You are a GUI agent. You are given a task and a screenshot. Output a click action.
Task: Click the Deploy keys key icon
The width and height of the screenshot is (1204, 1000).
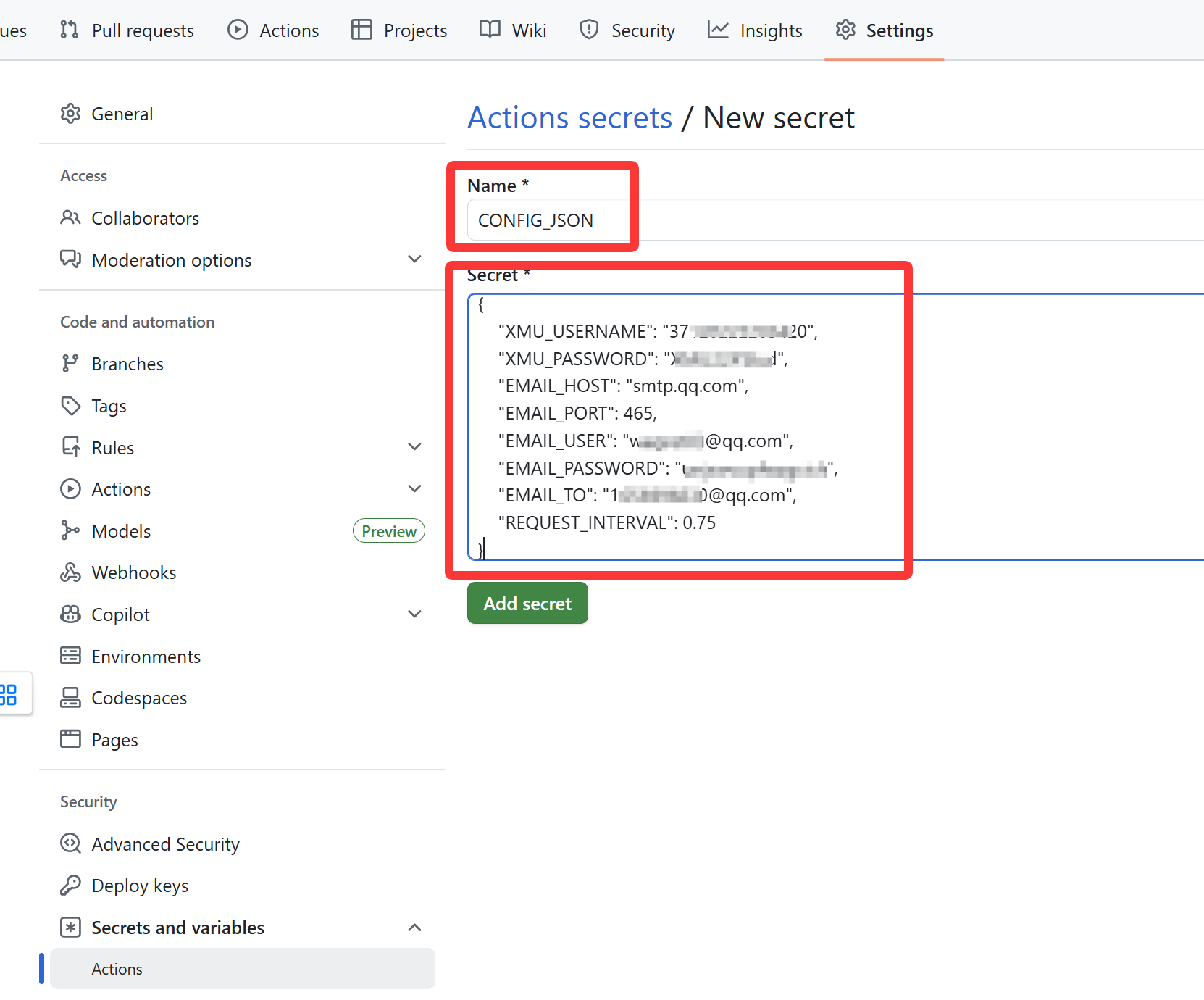pyautogui.click(x=70, y=886)
